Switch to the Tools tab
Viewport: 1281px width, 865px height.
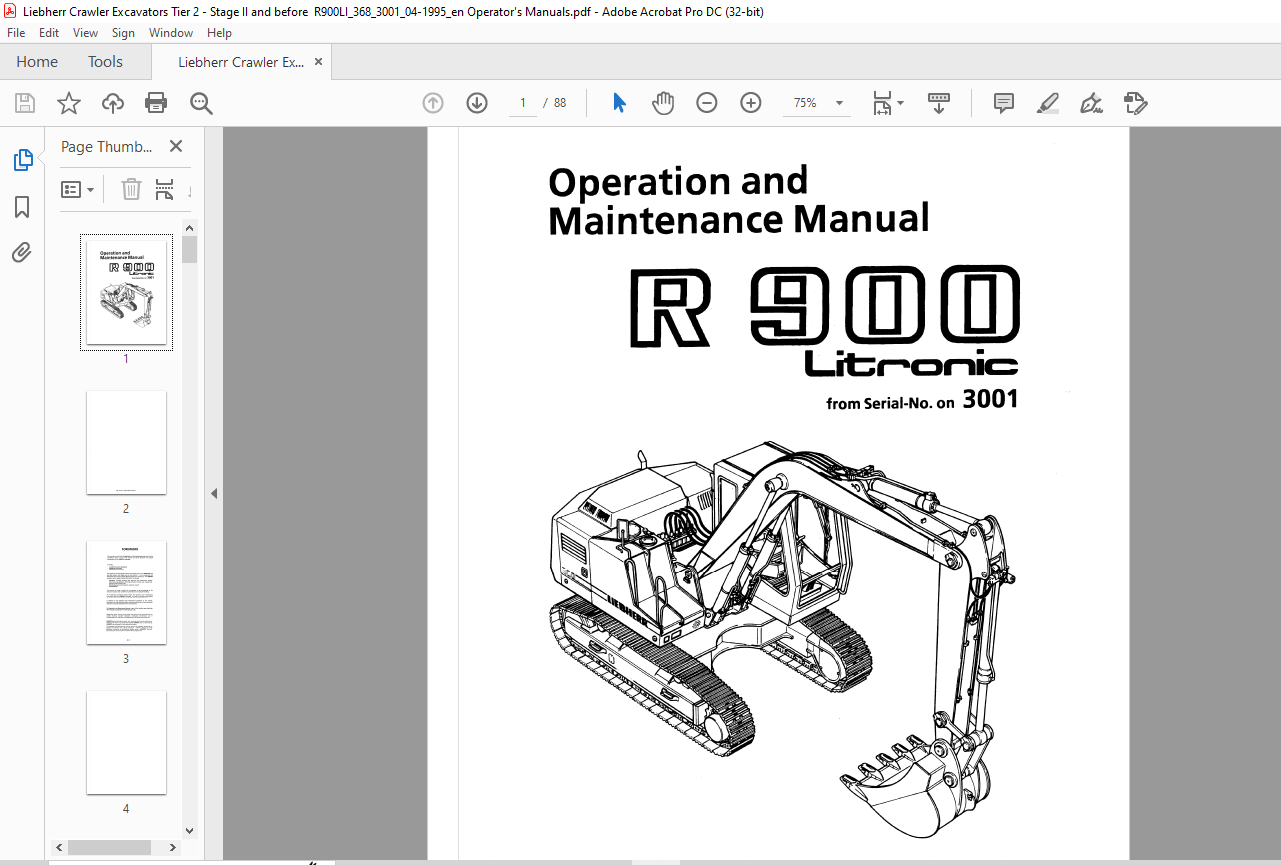[105, 62]
